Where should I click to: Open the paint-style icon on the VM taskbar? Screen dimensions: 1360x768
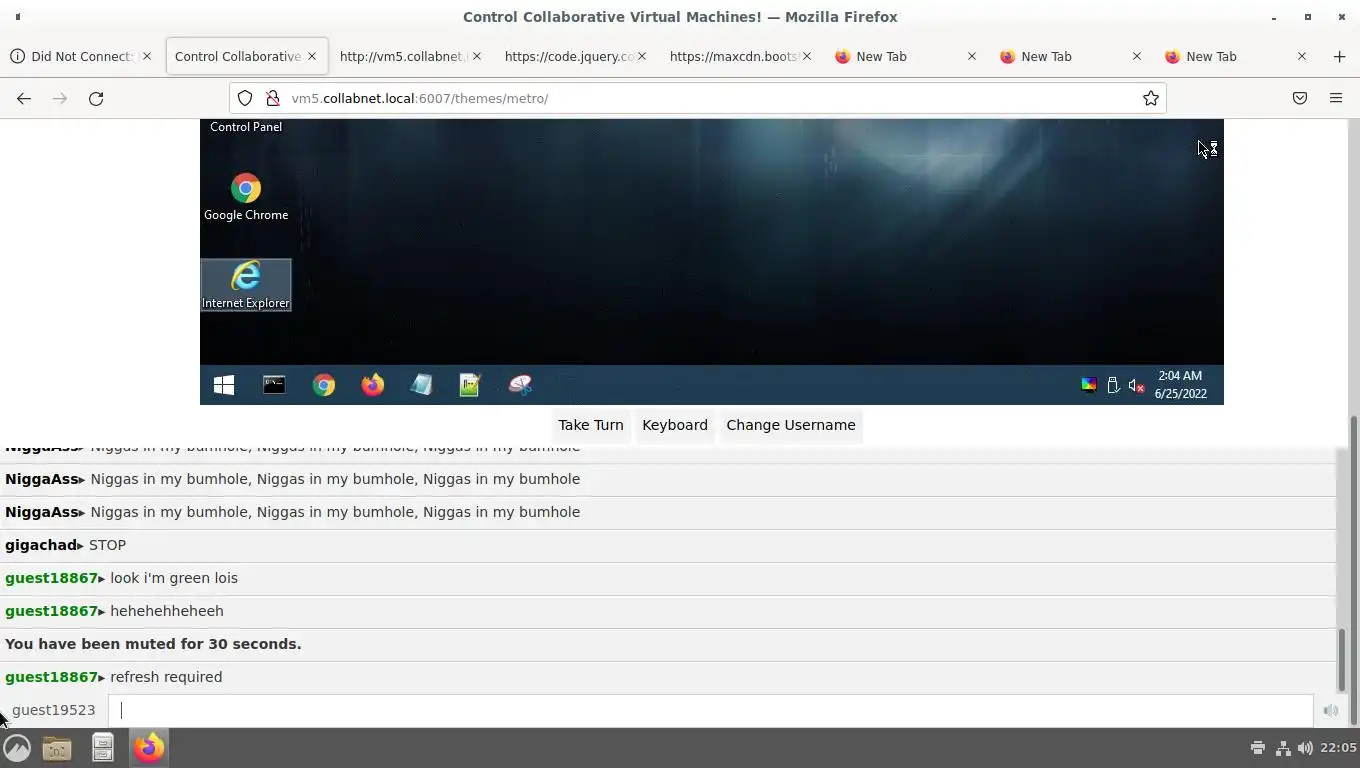(x=520, y=385)
